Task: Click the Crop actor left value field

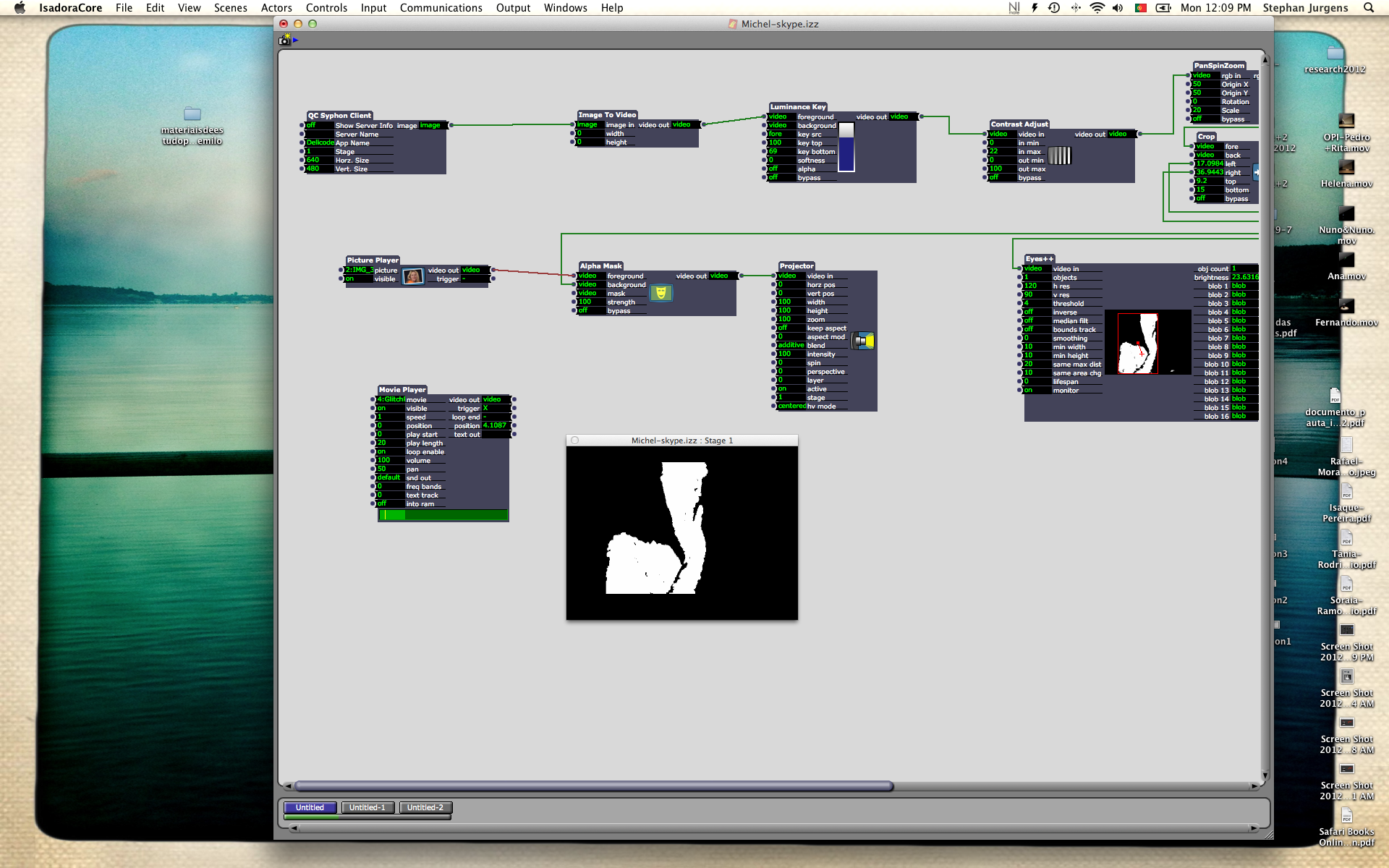Action: [x=1209, y=163]
